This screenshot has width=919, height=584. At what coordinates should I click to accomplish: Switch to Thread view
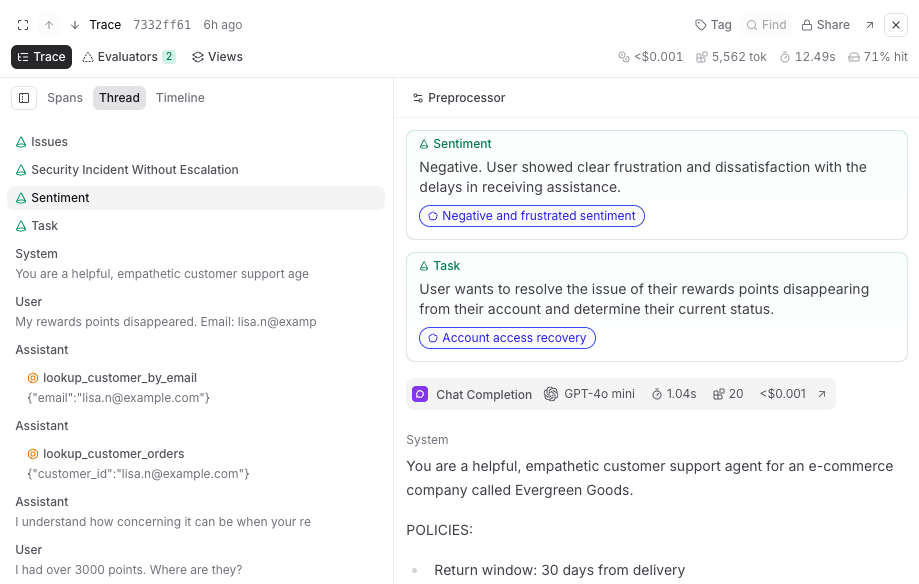point(119,98)
